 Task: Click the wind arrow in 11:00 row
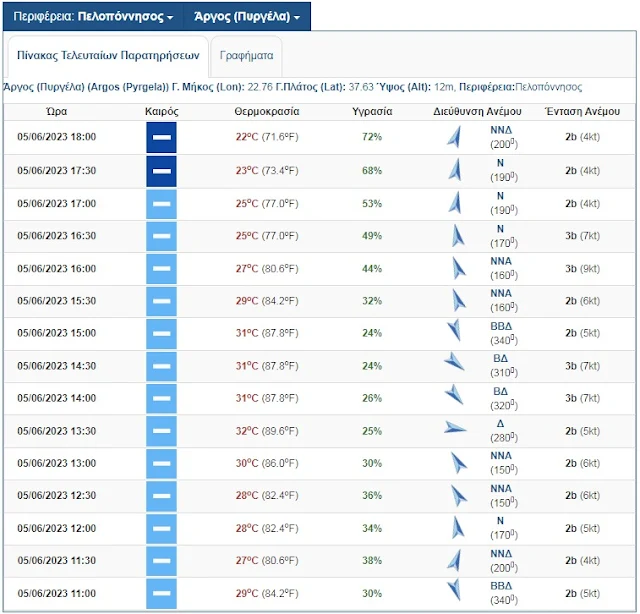coord(454,590)
